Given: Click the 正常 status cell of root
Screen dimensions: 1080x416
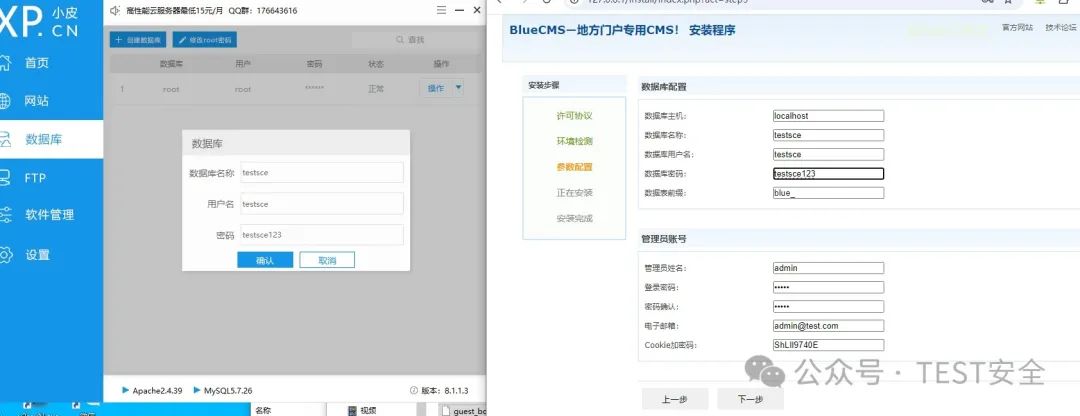Looking at the screenshot, I should click(x=375, y=89).
